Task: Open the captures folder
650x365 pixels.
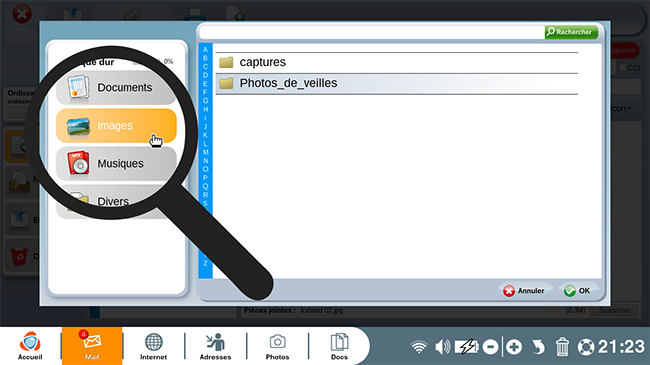Action: (x=397, y=63)
